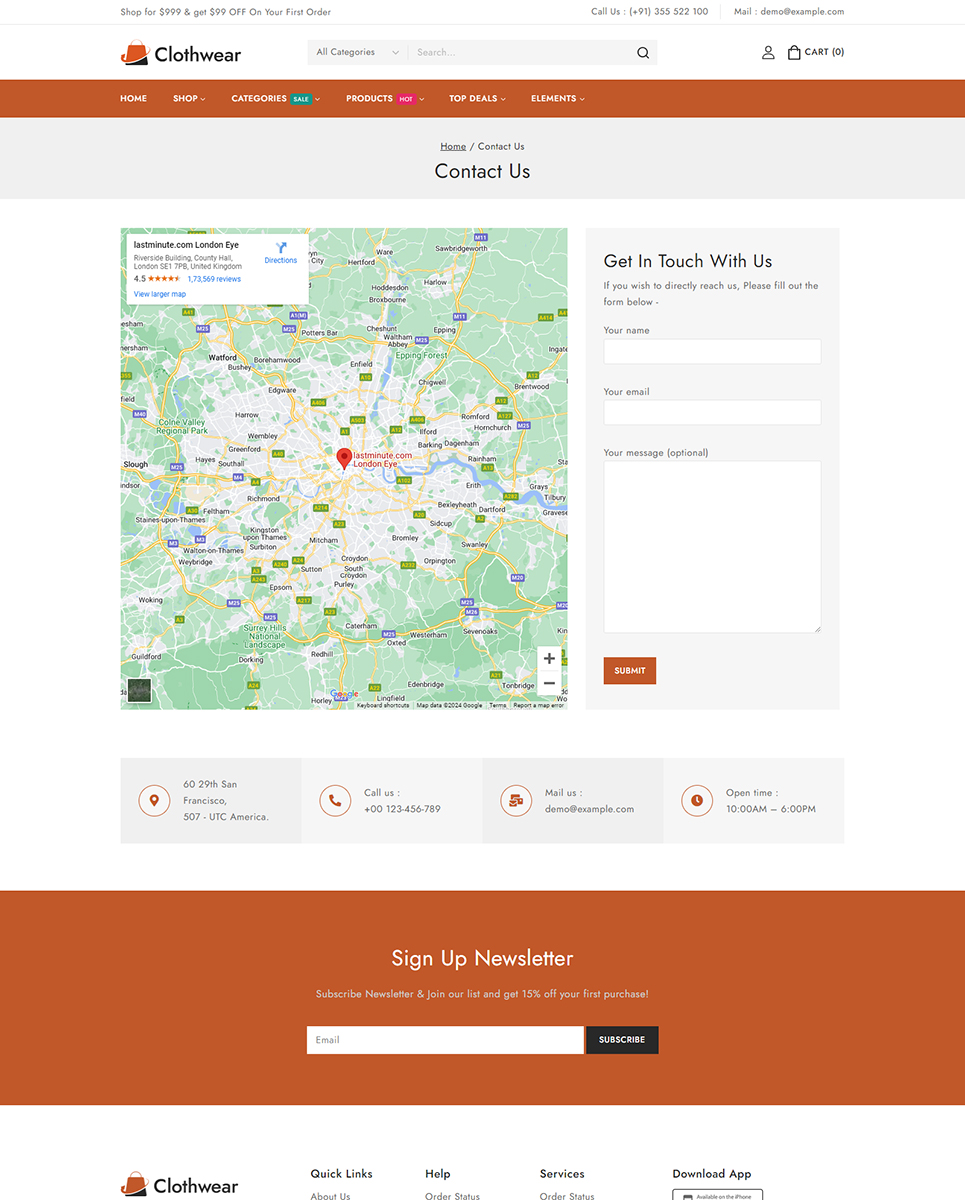Screen dimensions: 965x1200
Task: Expand the Shop menu
Action: click(189, 99)
